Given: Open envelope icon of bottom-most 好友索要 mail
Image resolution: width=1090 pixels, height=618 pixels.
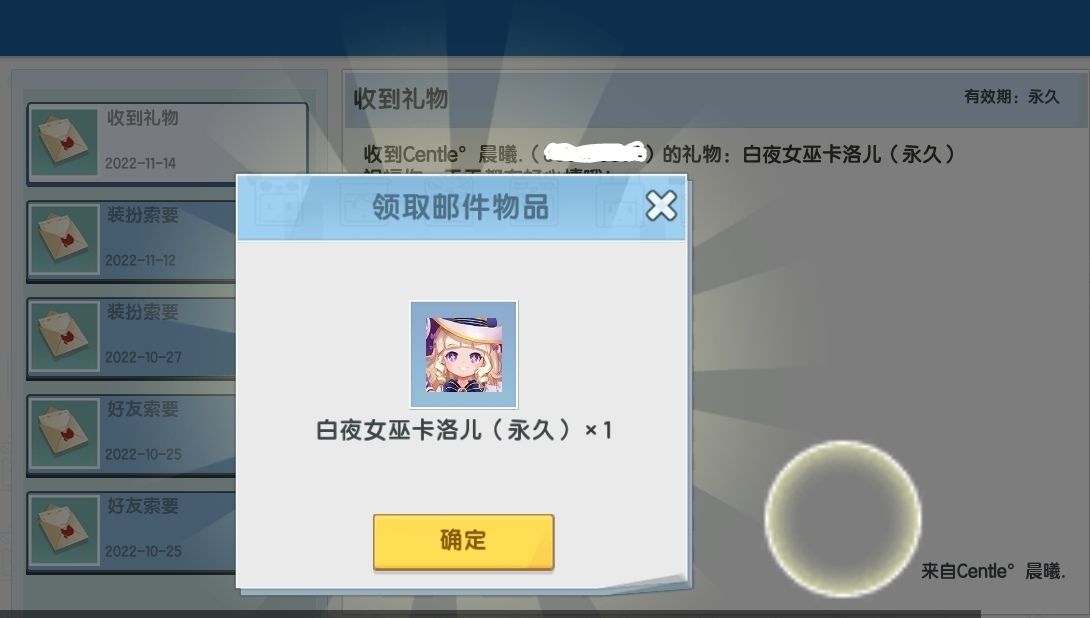Looking at the screenshot, I should [64, 531].
